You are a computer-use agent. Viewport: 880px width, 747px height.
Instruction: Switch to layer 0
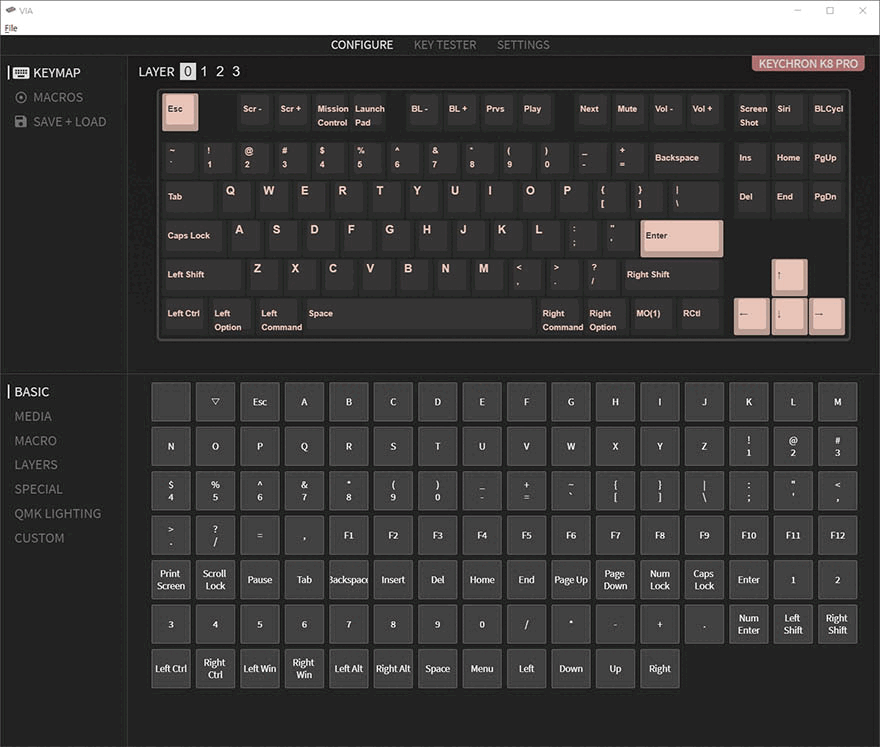(187, 71)
